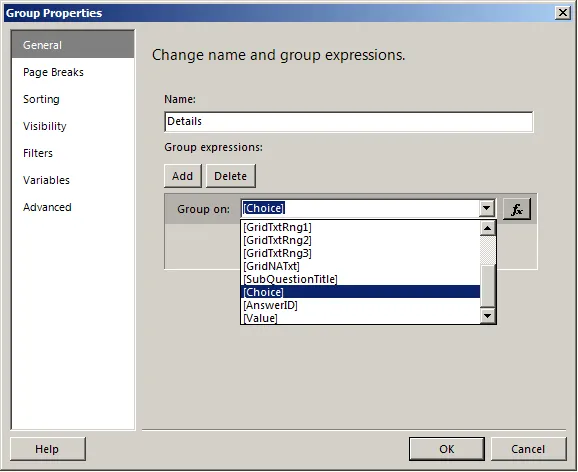Viewport: 578px width, 472px height.
Task: Cancel the Group Properties dialog
Action: pos(528,449)
